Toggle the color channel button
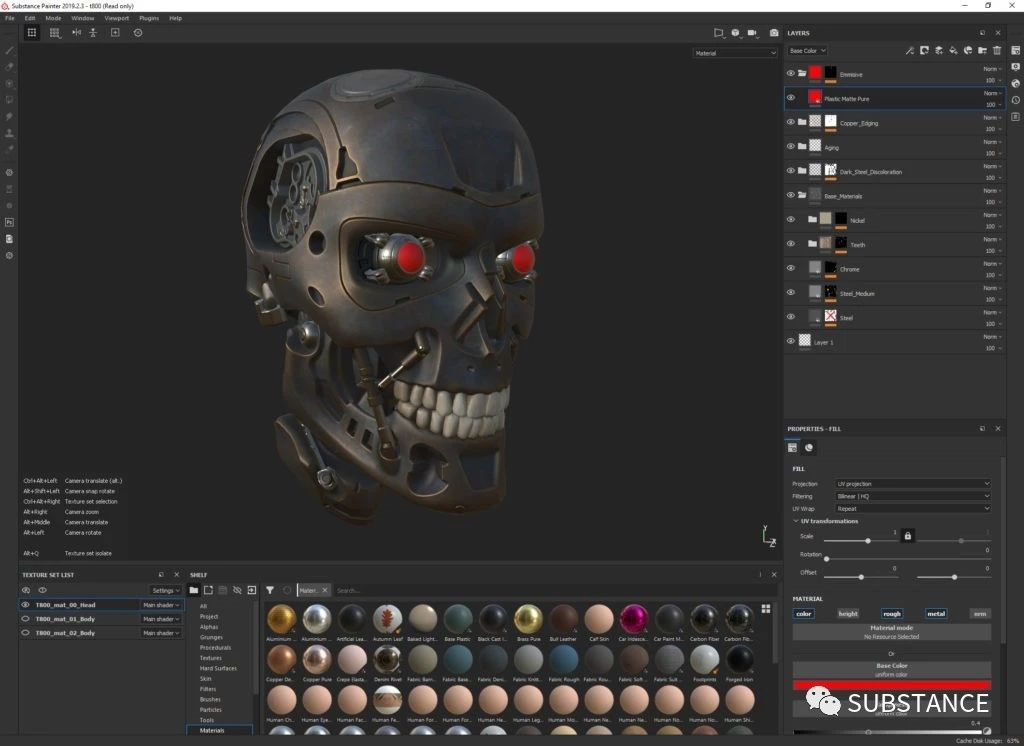 coord(804,613)
